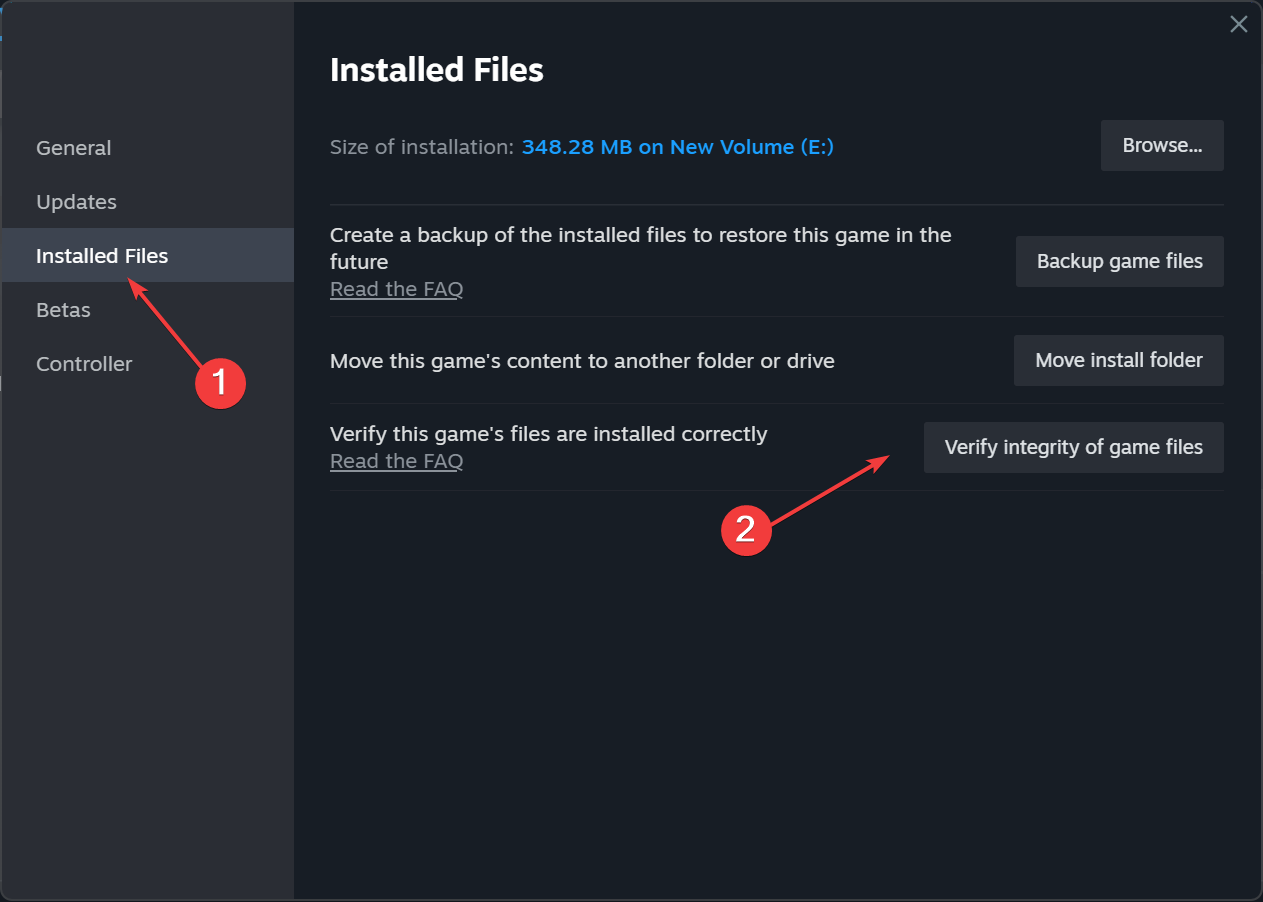Click the Installed Files page heading
1263x902 pixels.
click(437, 70)
